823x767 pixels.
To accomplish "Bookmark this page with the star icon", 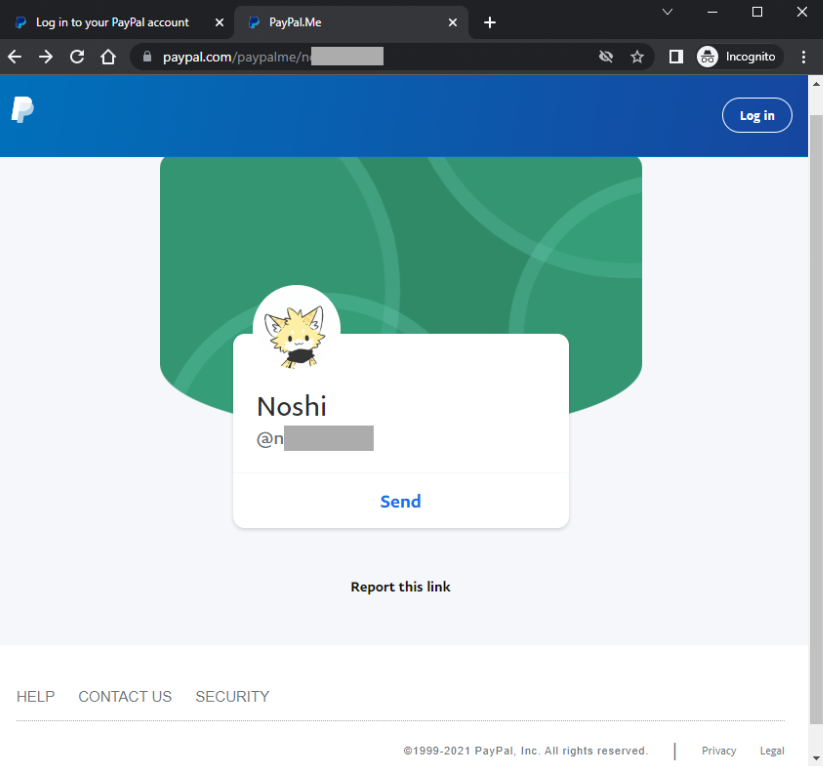I will click(x=637, y=57).
